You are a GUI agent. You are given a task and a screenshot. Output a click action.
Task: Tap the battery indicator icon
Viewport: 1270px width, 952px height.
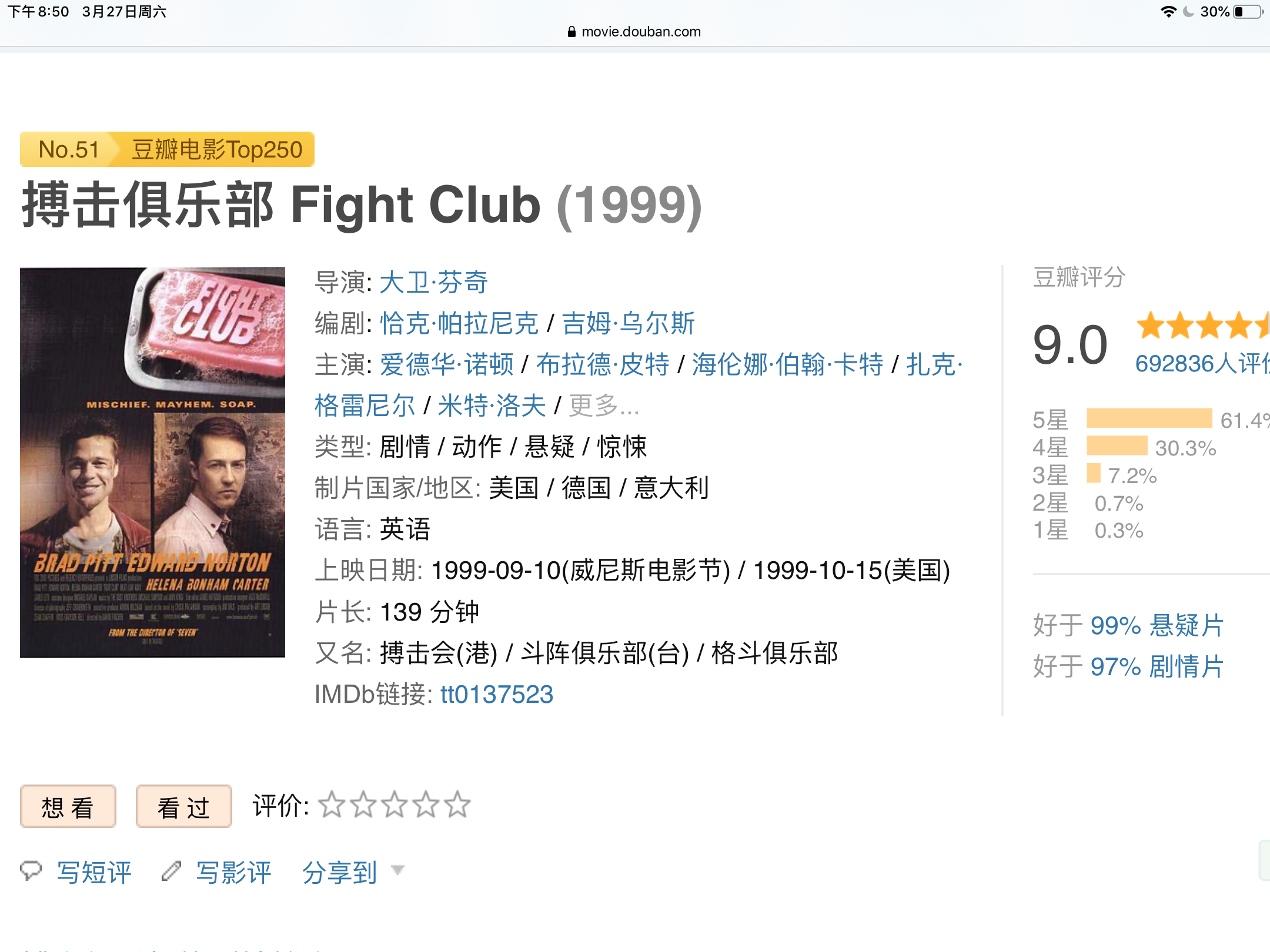tap(1248, 12)
